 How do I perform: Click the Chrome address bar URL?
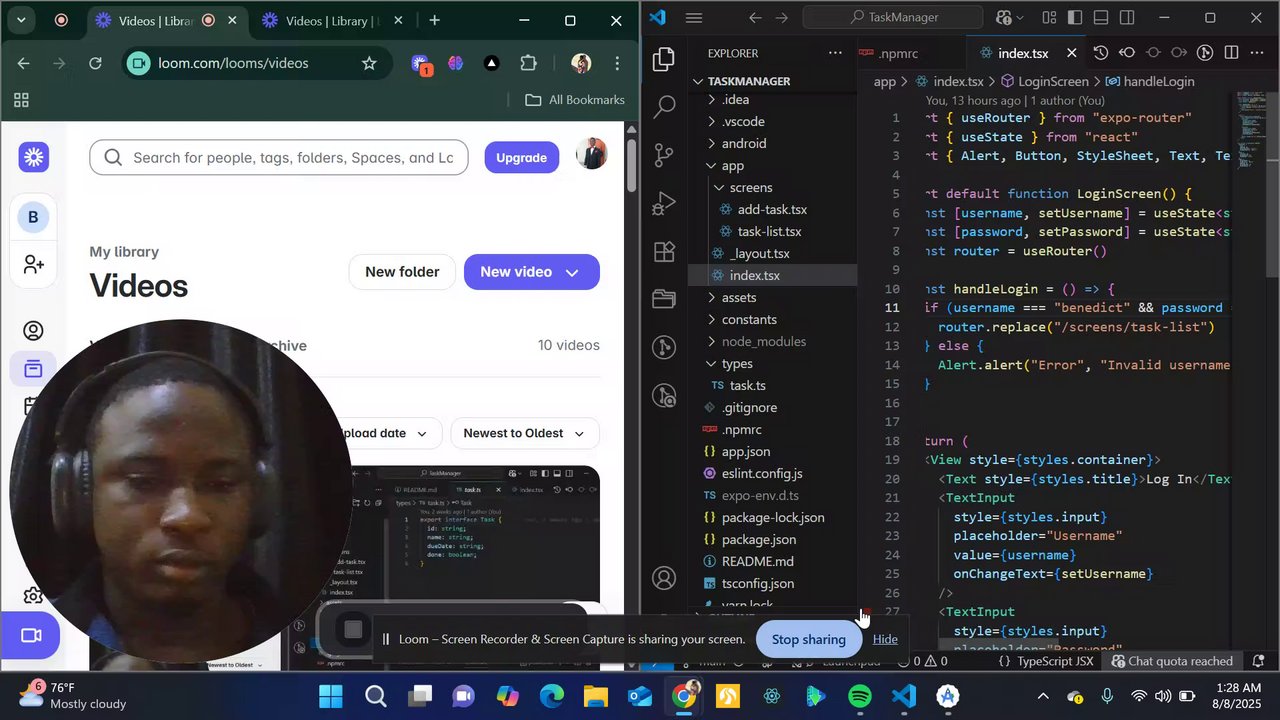[x=233, y=63]
